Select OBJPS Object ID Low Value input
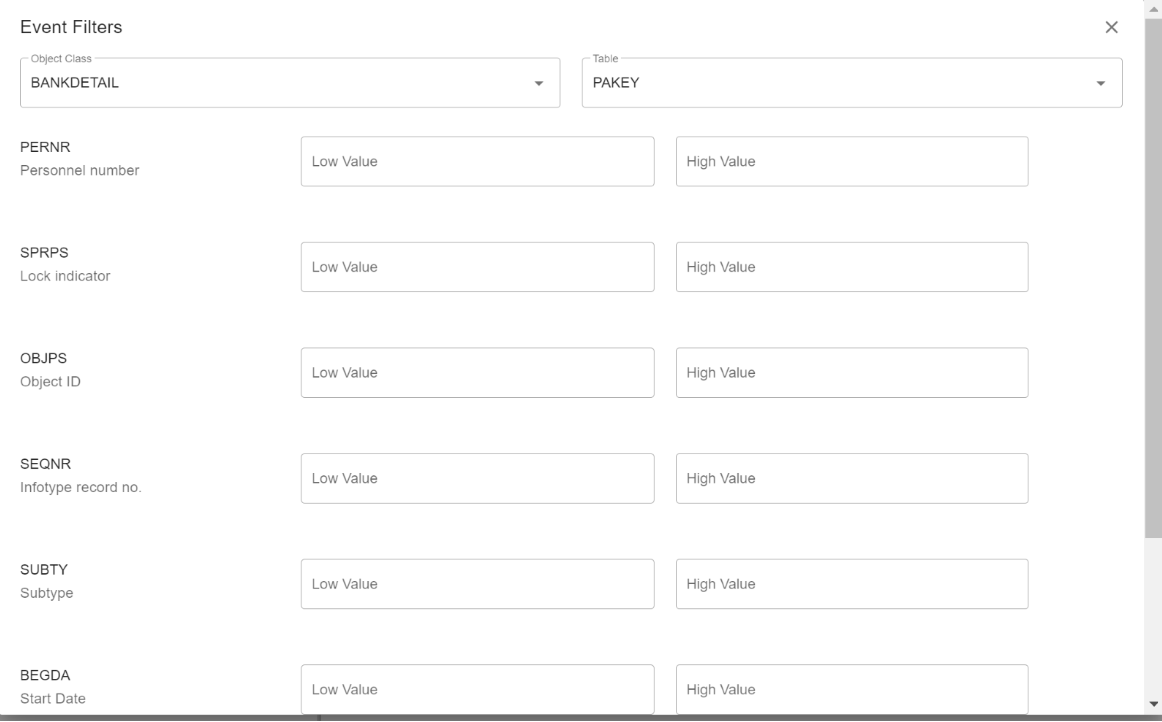Image resolution: width=1162 pixels, height=722 pixels. pyautogui.click(x=477, y=373)
